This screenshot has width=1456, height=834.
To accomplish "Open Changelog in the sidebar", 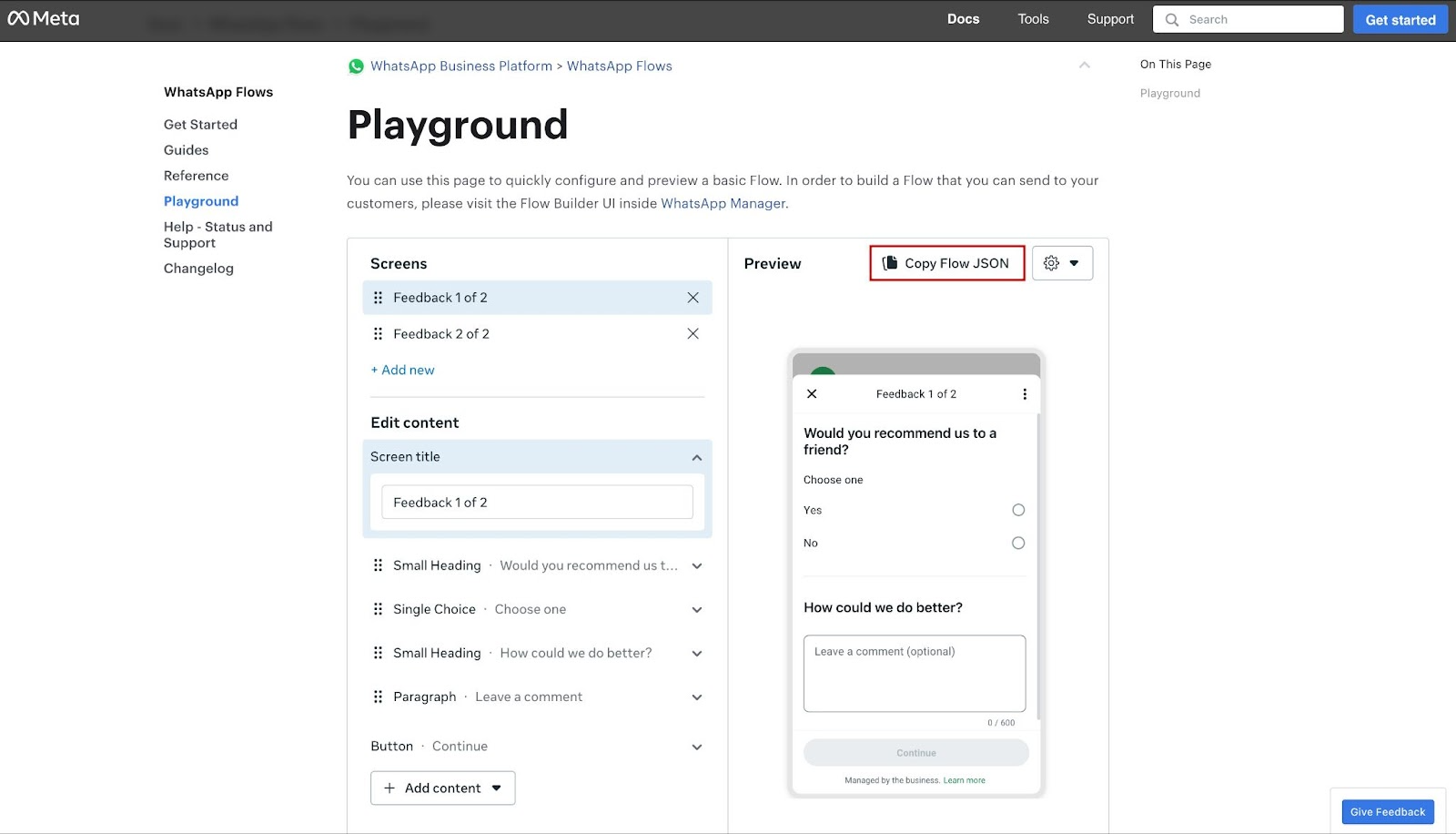I will pos(198,269).
